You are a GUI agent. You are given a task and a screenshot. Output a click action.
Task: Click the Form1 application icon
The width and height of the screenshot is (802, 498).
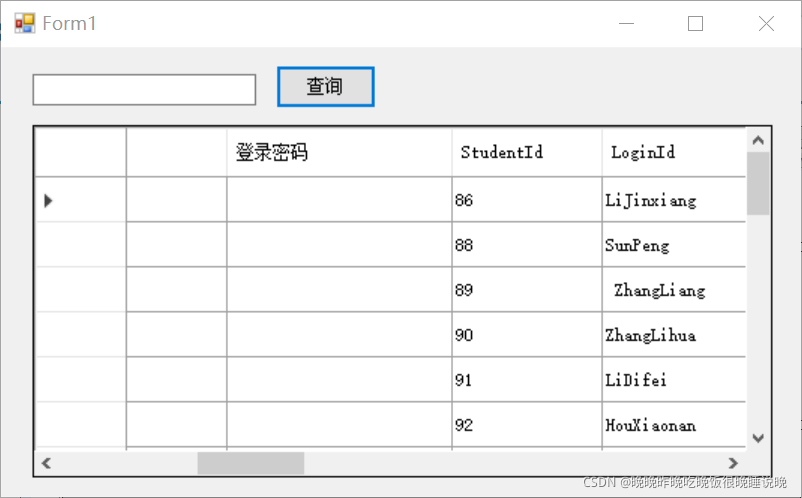[25, 24]
